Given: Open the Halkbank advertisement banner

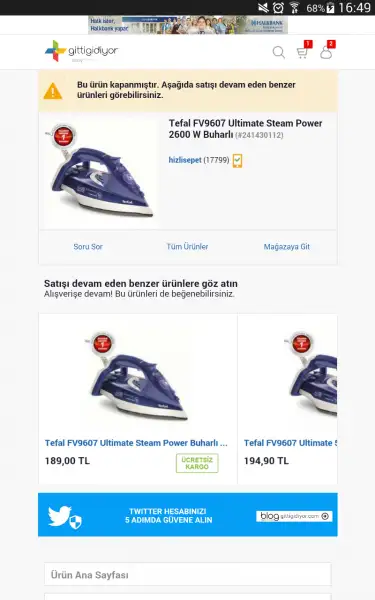Looking at the screenshot, I should [188, 25].
